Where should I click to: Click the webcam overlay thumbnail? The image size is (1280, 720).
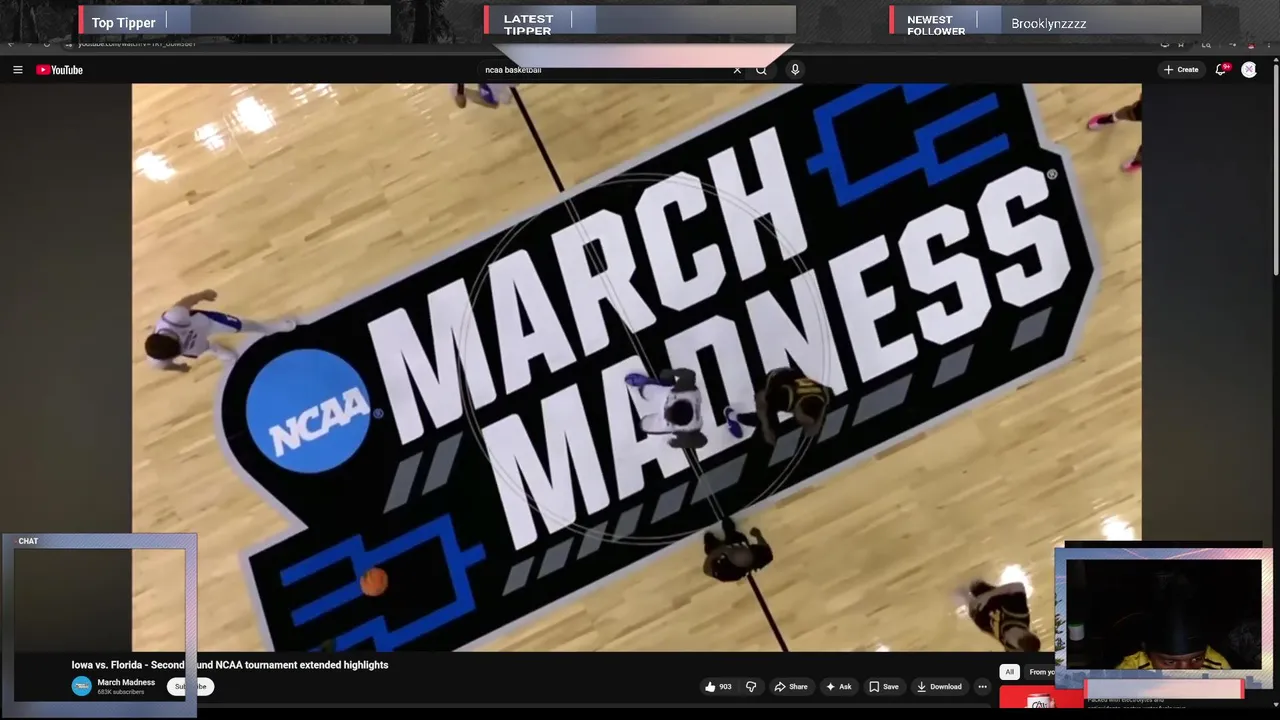click(x=1163, y=614)
